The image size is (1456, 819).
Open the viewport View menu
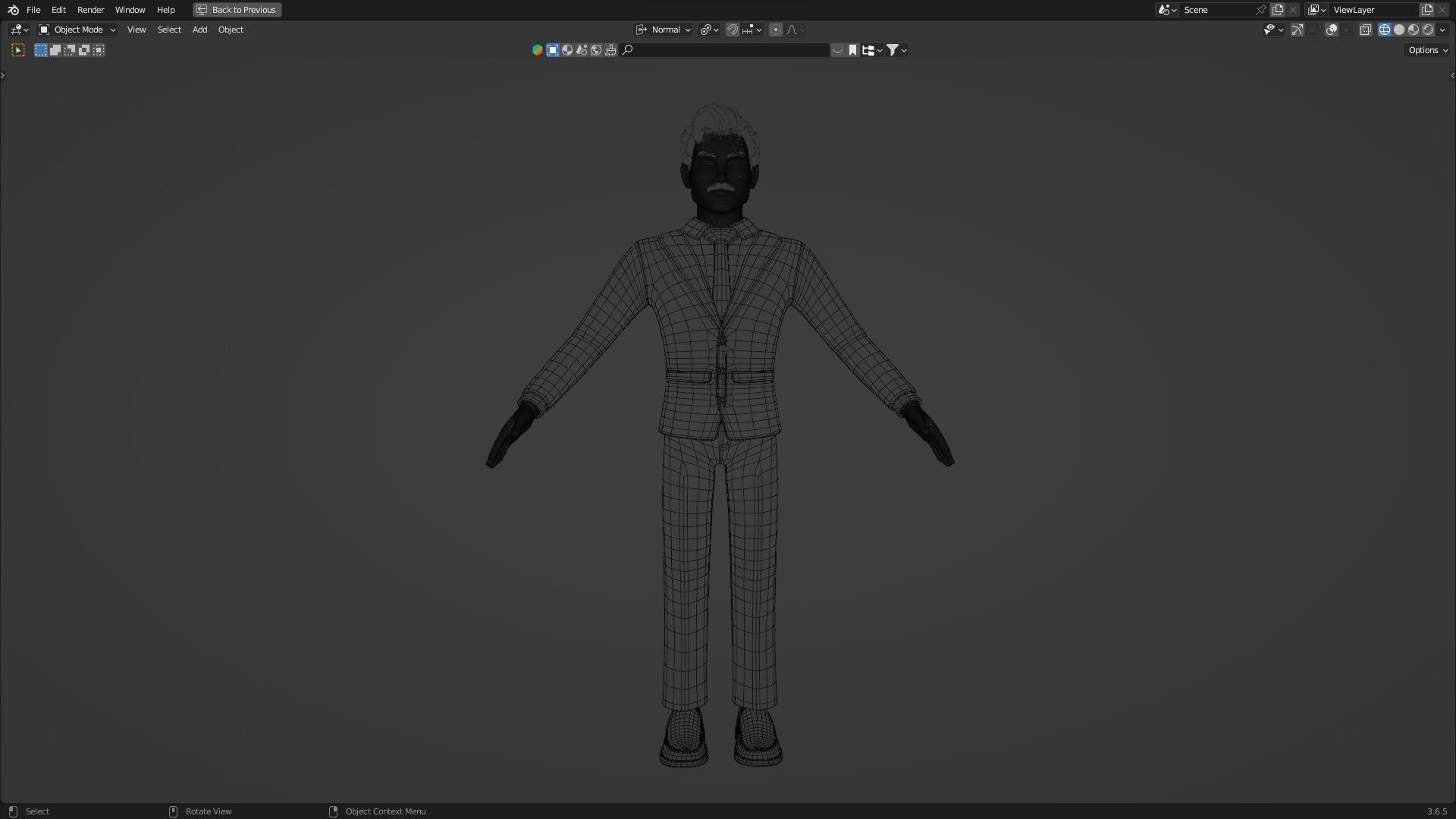point(136,30)
